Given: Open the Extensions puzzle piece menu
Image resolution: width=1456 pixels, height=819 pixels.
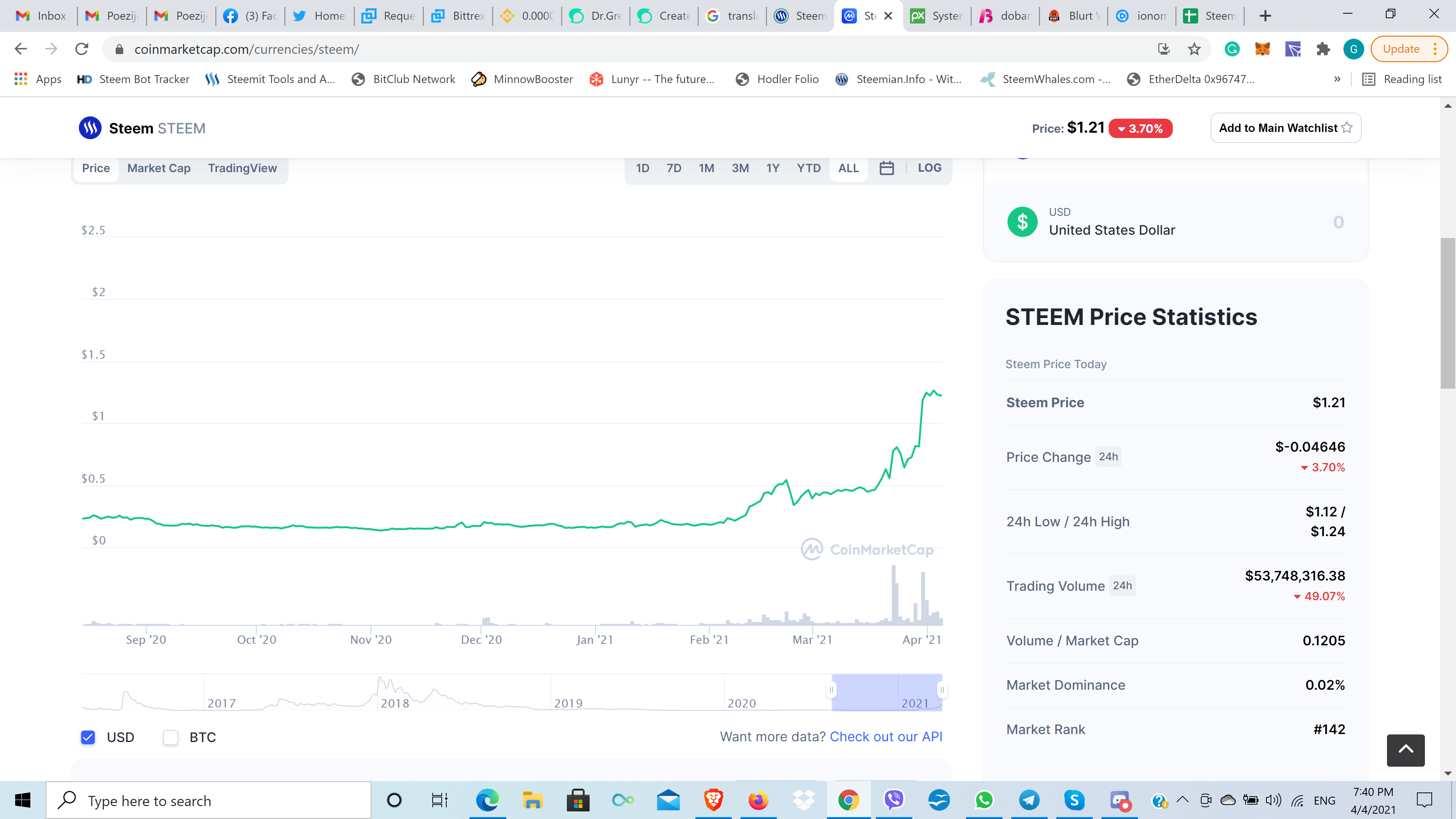Looking at the screenshot, I should click(x=1323, y=49).
